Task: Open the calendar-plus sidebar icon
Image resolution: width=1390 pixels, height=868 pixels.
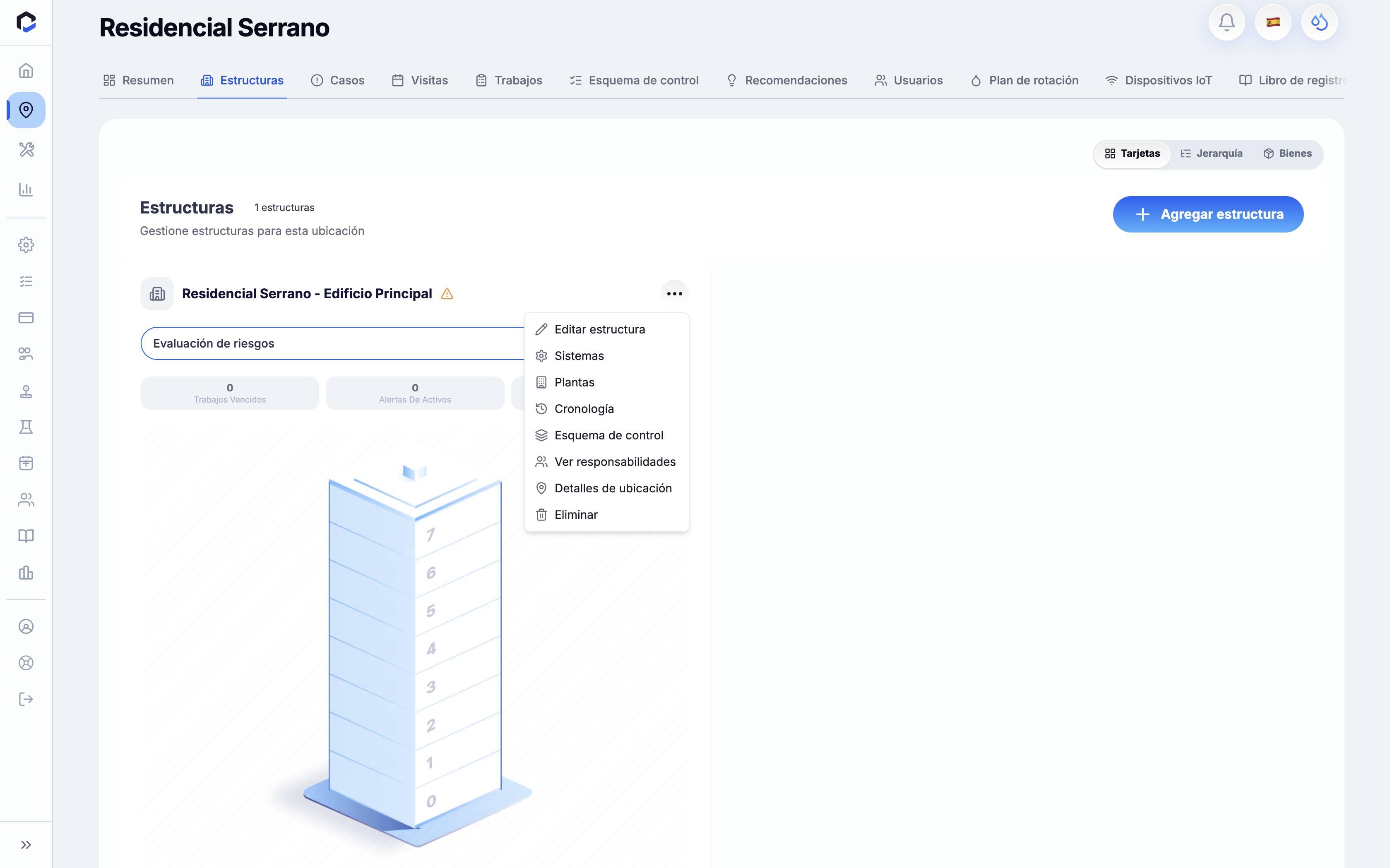Action: 26,463
